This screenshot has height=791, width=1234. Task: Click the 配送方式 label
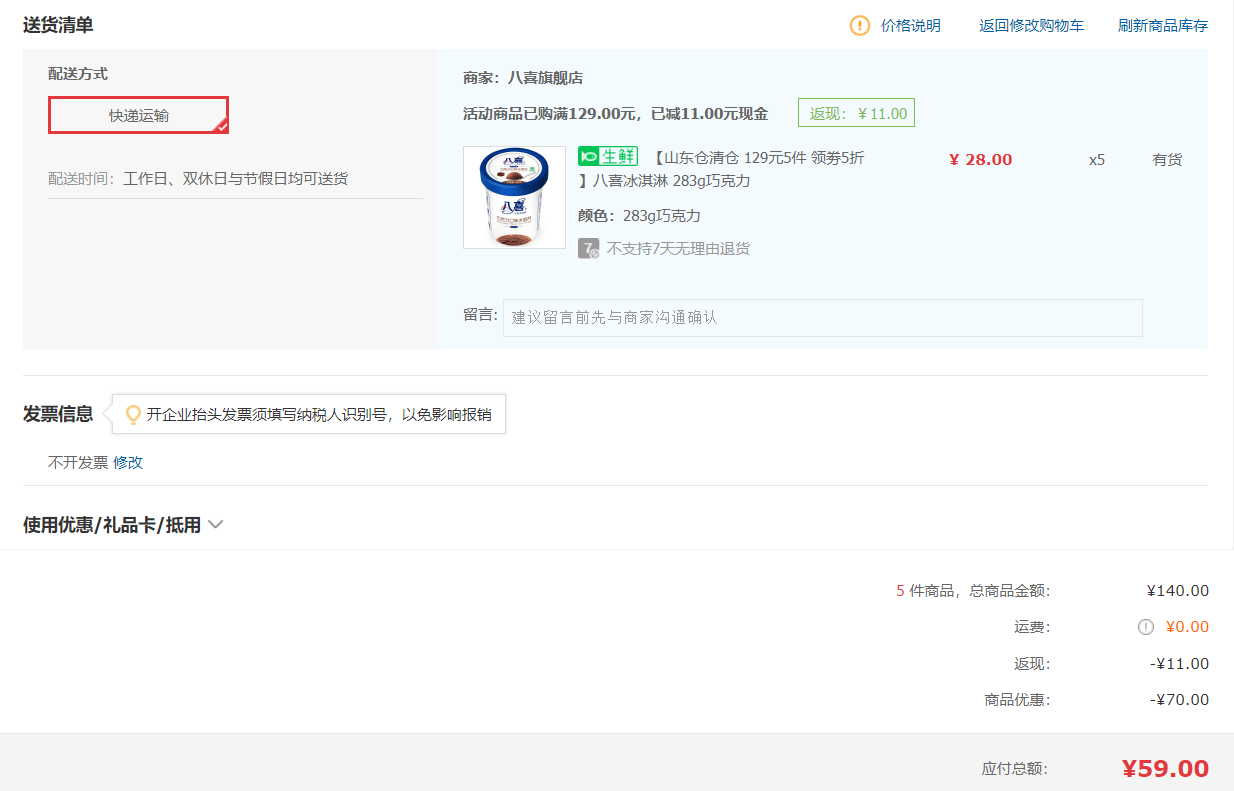click(x=78, y=74)
